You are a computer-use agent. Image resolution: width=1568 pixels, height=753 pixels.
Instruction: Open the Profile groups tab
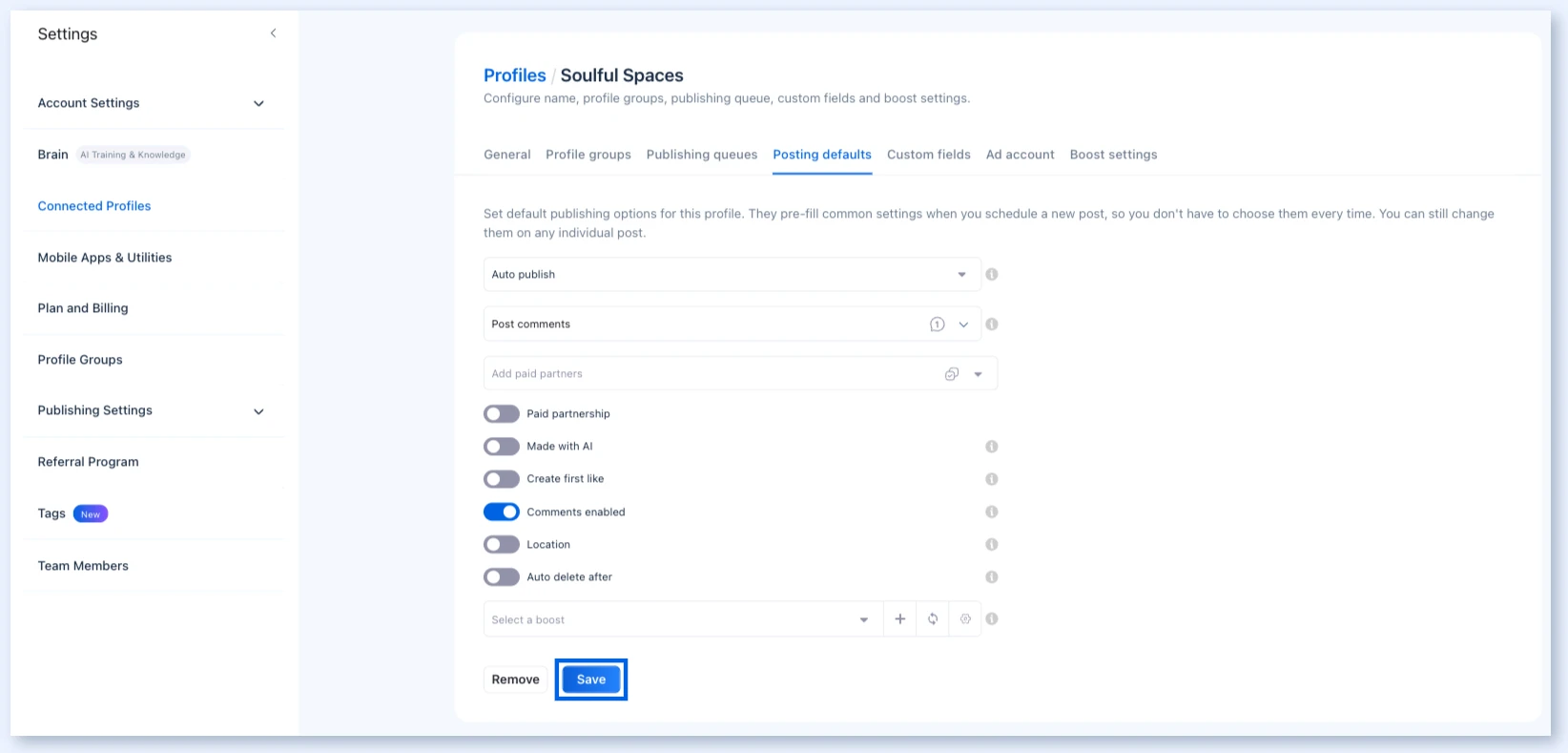click(x=588, y=155)
